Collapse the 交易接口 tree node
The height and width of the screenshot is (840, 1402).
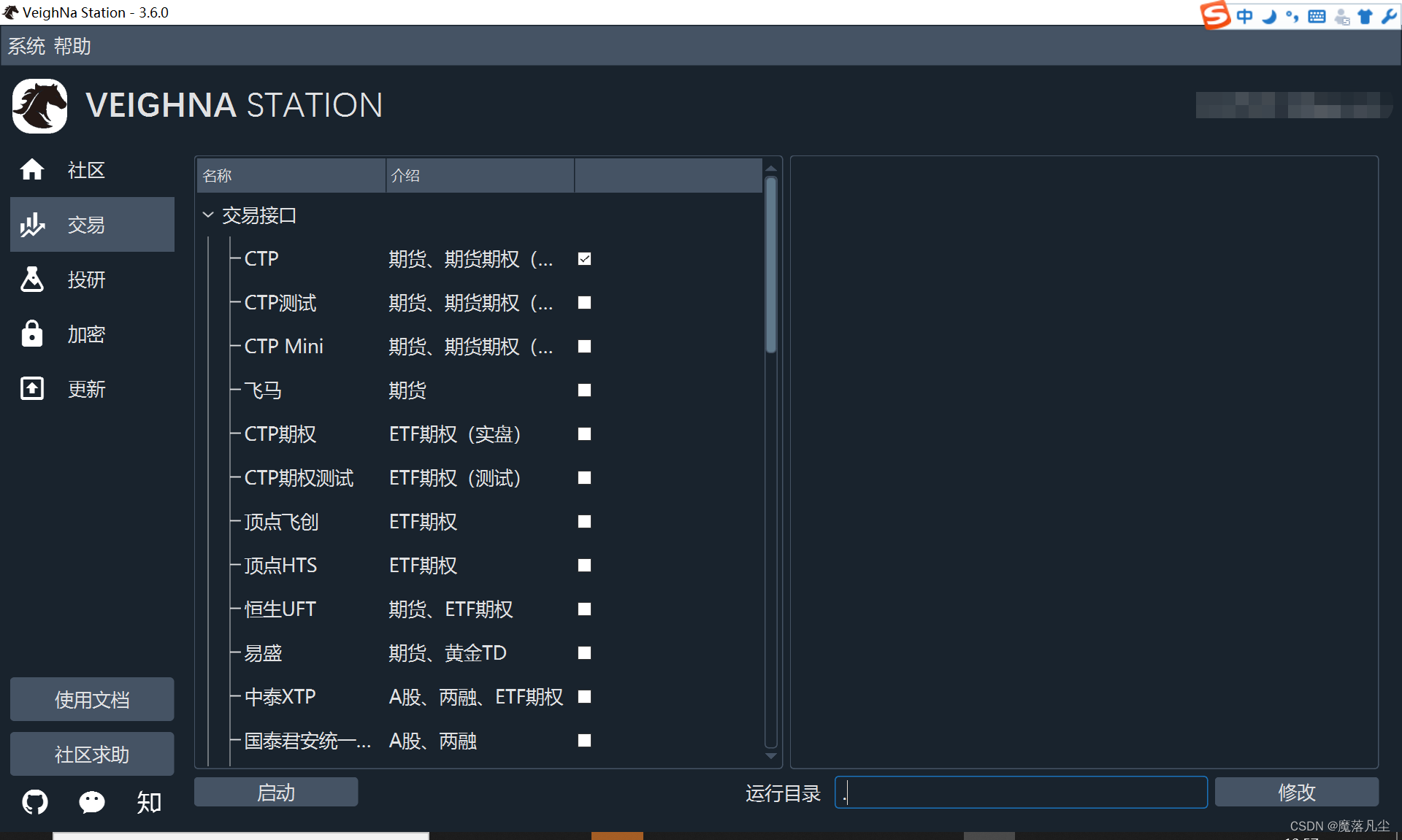coord(208,215)
